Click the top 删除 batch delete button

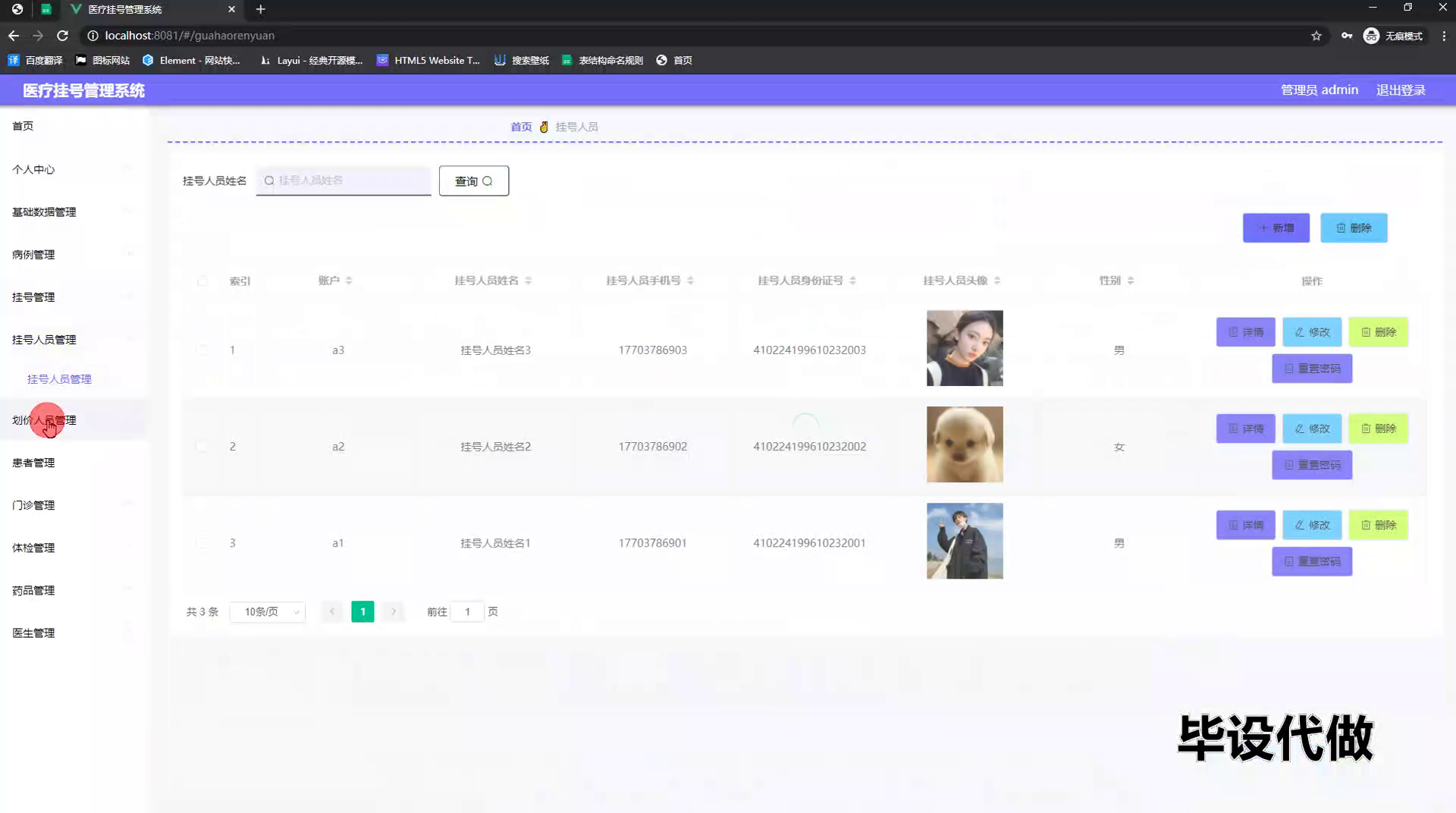pyautogui.click(x=1354, y=228)
